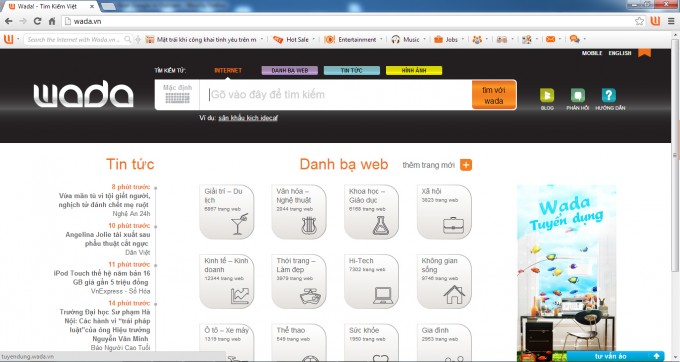Start the toolbar search with the magnifier icon
Screen dimensions: 680x362
128,39
